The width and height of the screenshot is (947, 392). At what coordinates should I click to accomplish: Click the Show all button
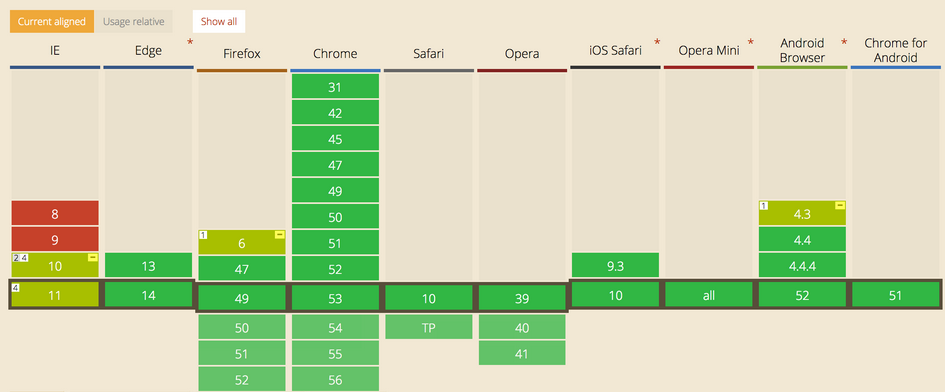[219, 21]
